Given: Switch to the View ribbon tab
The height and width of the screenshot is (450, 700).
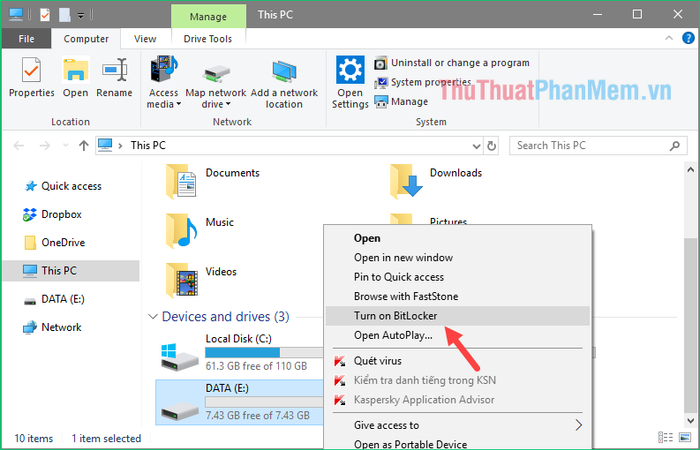Looking at the screenshot, I should (145, 39).
